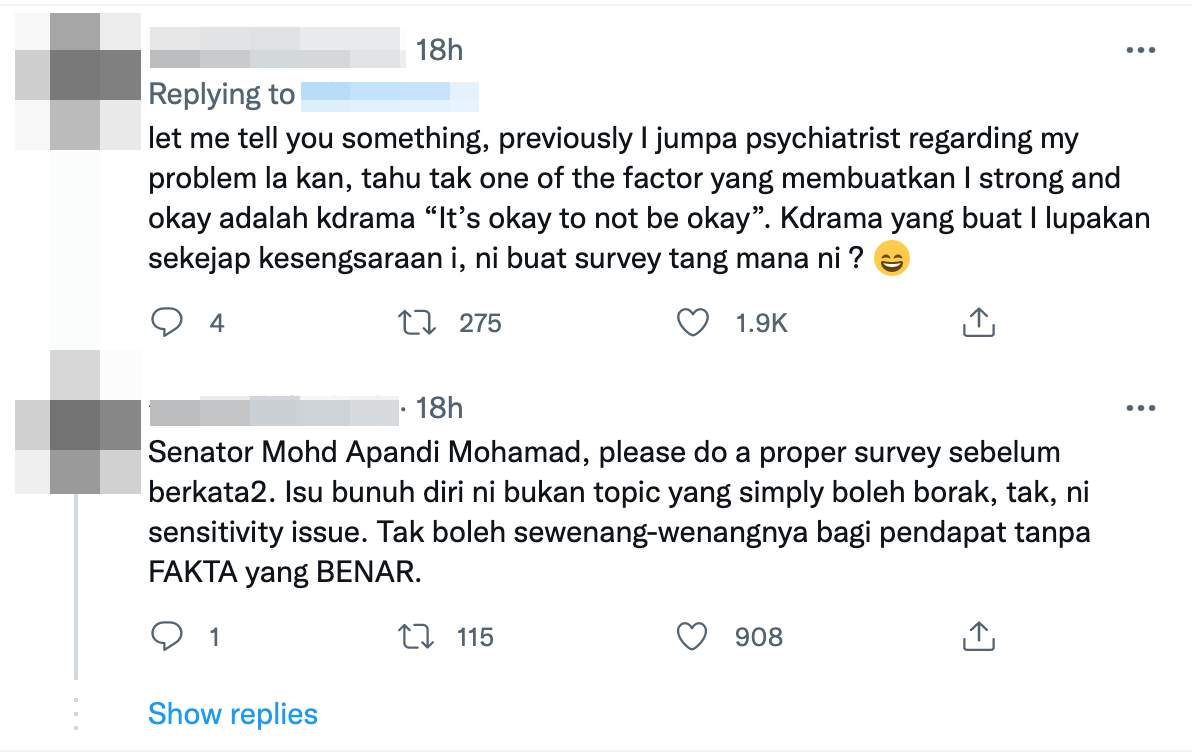Open the Replying to mentioned account
Screen dimensions: 1192x756
pos(390,97)
